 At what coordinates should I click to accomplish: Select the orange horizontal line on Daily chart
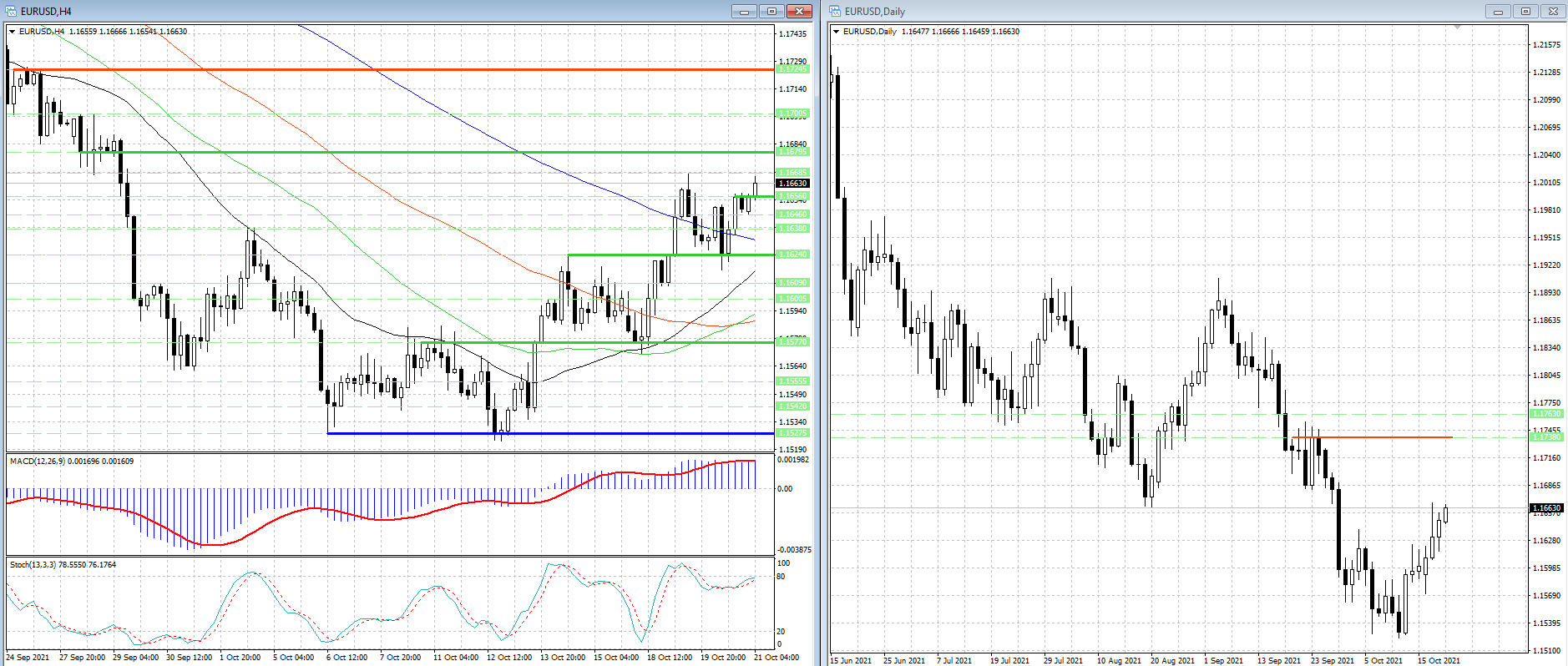pos(1372,436)
